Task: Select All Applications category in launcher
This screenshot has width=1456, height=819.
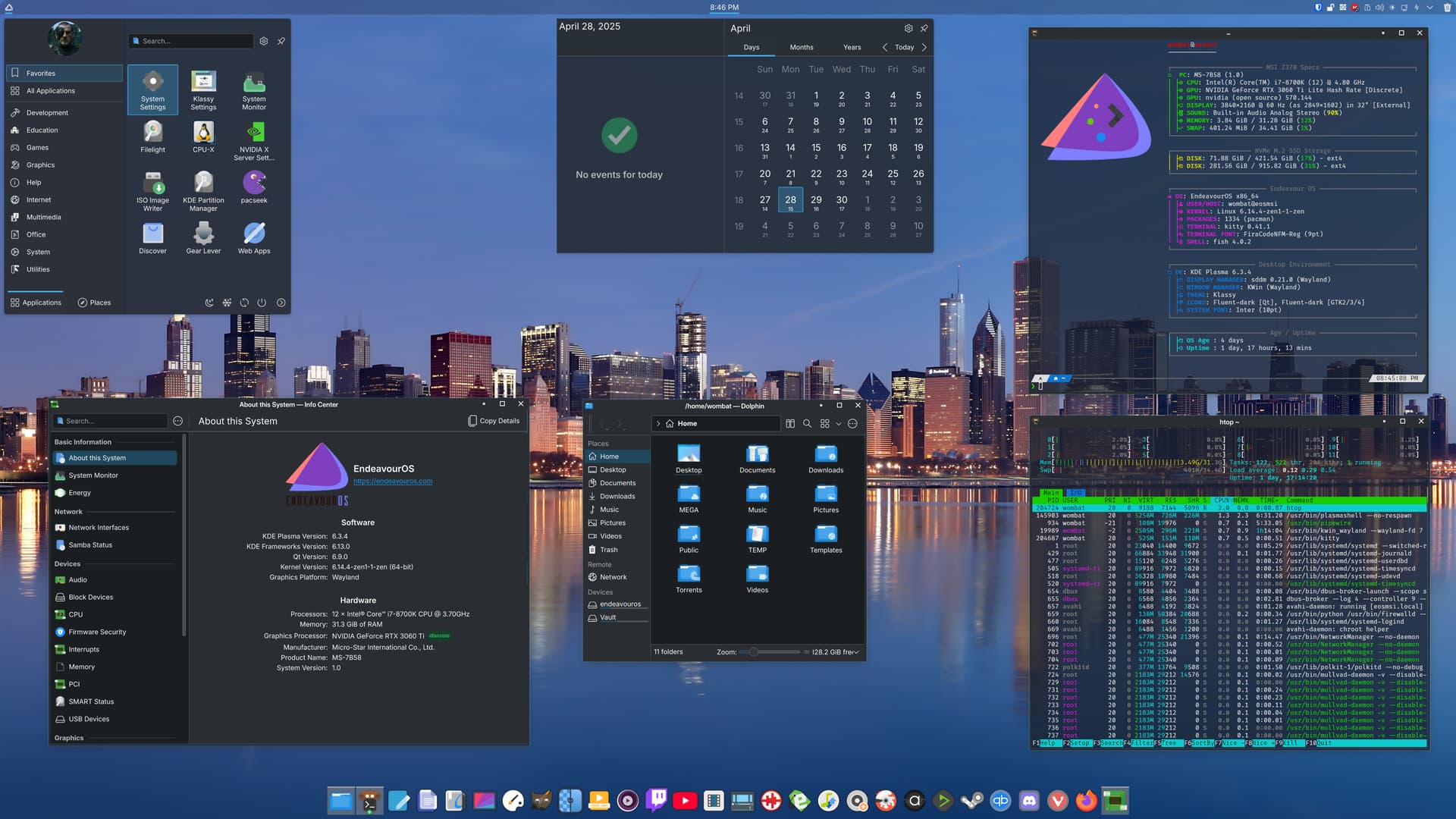Action: tap(64, 91)
